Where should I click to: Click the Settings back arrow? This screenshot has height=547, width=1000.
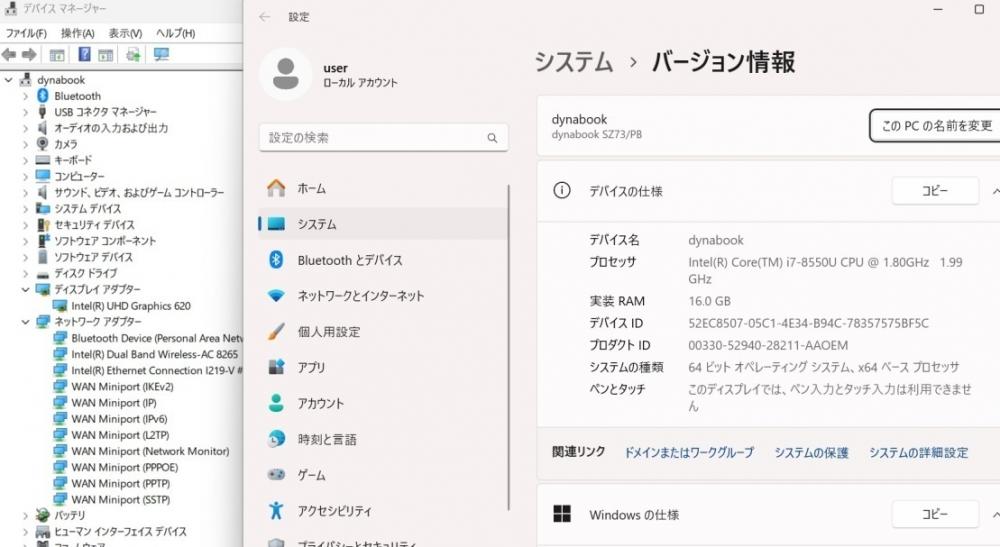click(x=265, y=17)
